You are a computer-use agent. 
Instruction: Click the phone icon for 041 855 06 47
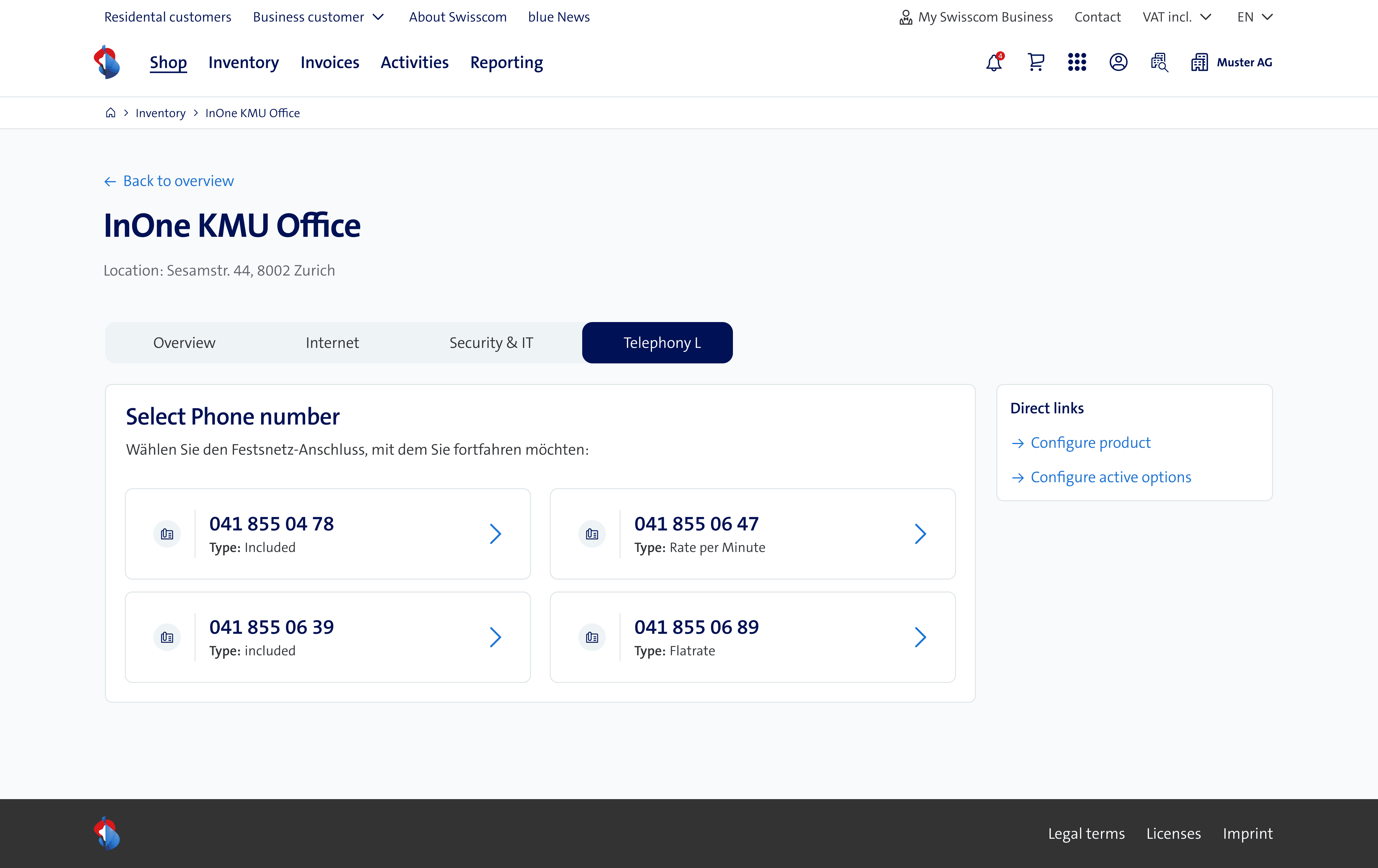click(592, 534)
